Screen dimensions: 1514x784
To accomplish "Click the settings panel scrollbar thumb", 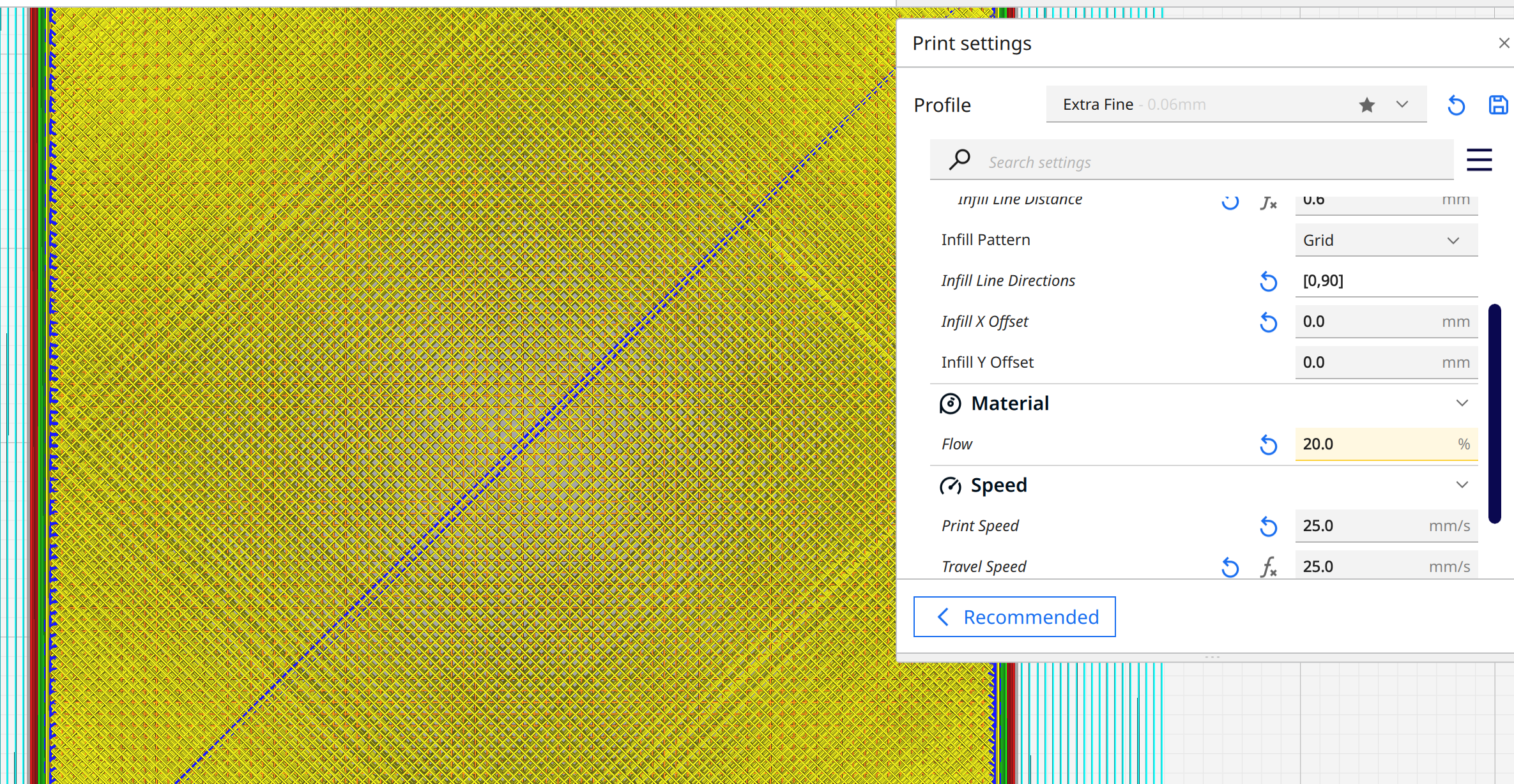I will (1495, 414).
